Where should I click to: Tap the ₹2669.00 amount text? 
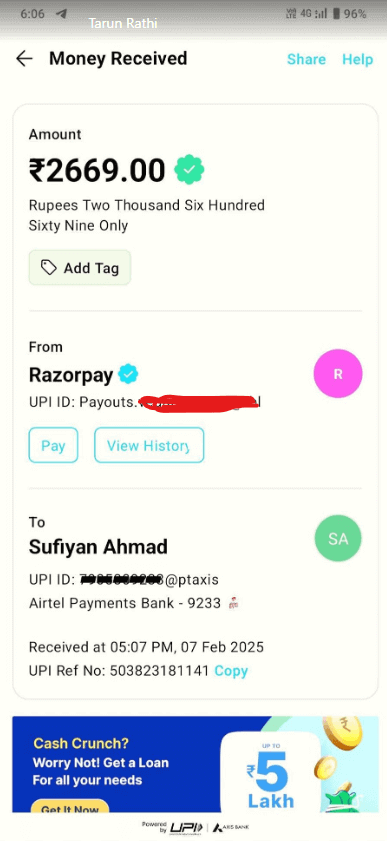coord(97,170)
